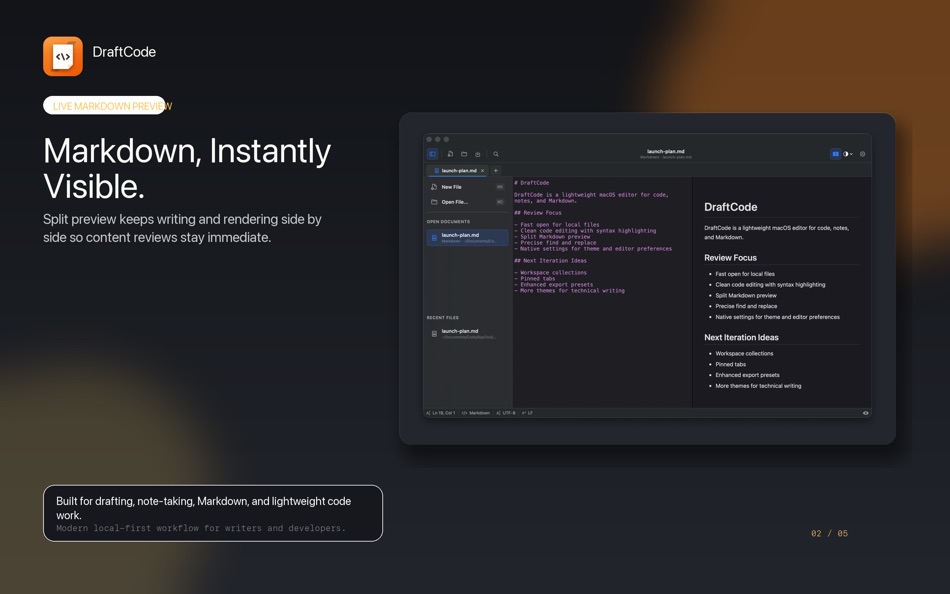Viewport: 950px width, 594px height.
Task: Open the theme appearance dropdown
Action: click(x=848, y=154)
